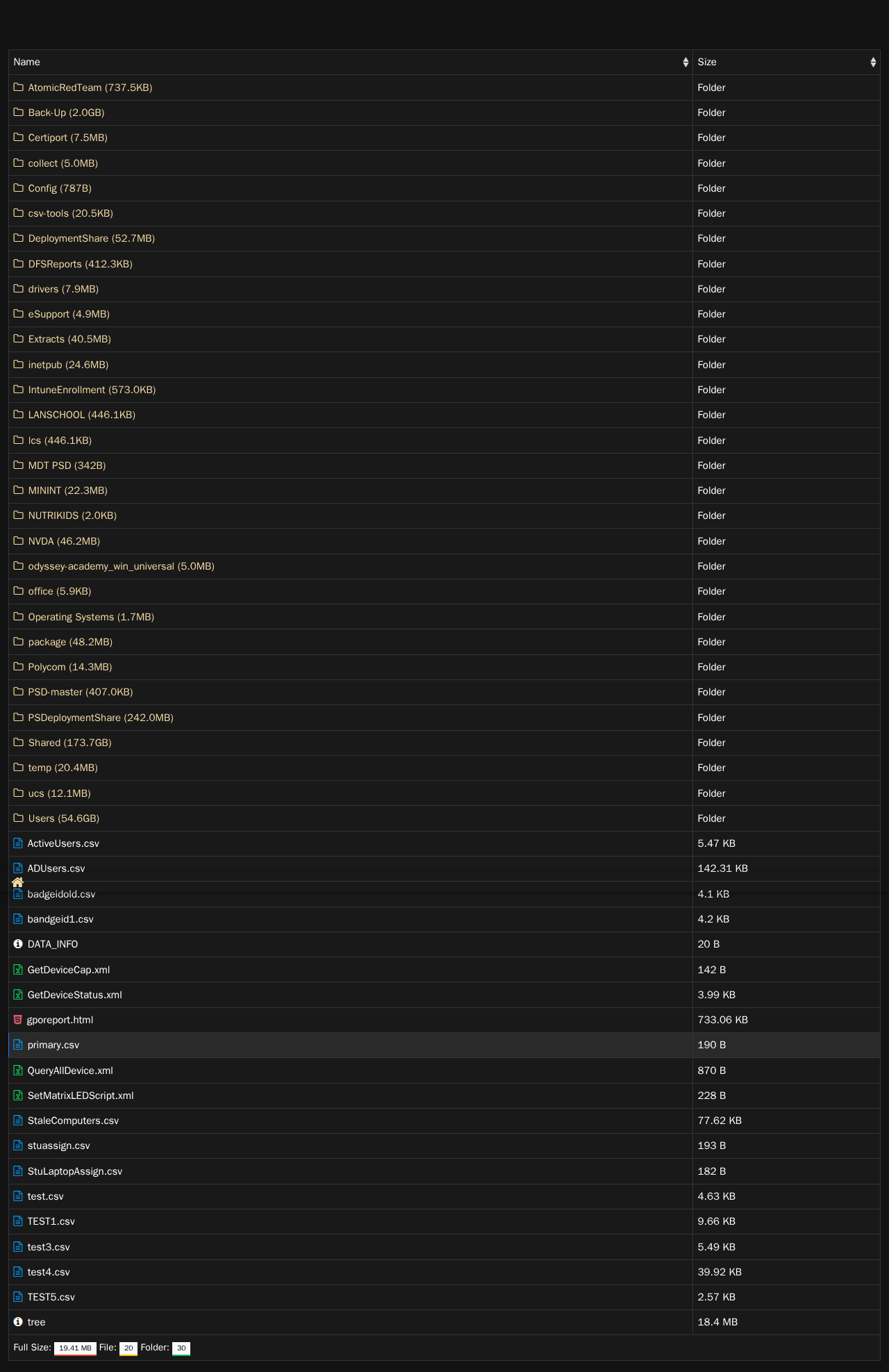The width and height of the screenshot is (889, 1372).
Task: Open the primary.csv file
Action: [53, 1045]
